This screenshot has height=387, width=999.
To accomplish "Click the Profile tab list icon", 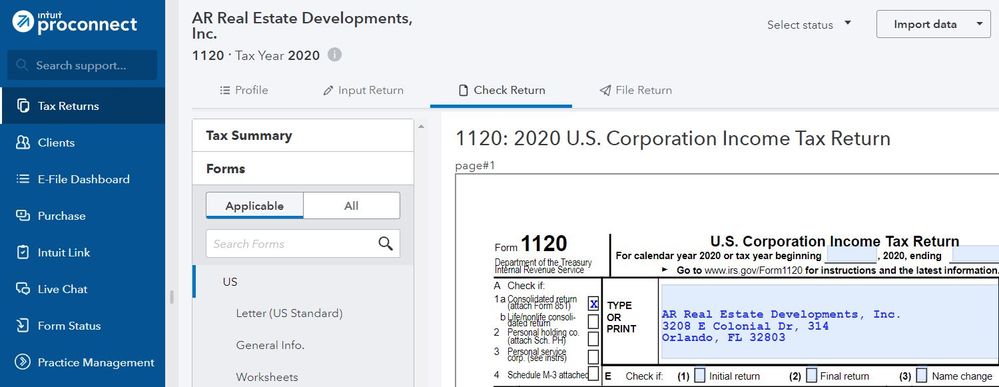I will 224,91.
